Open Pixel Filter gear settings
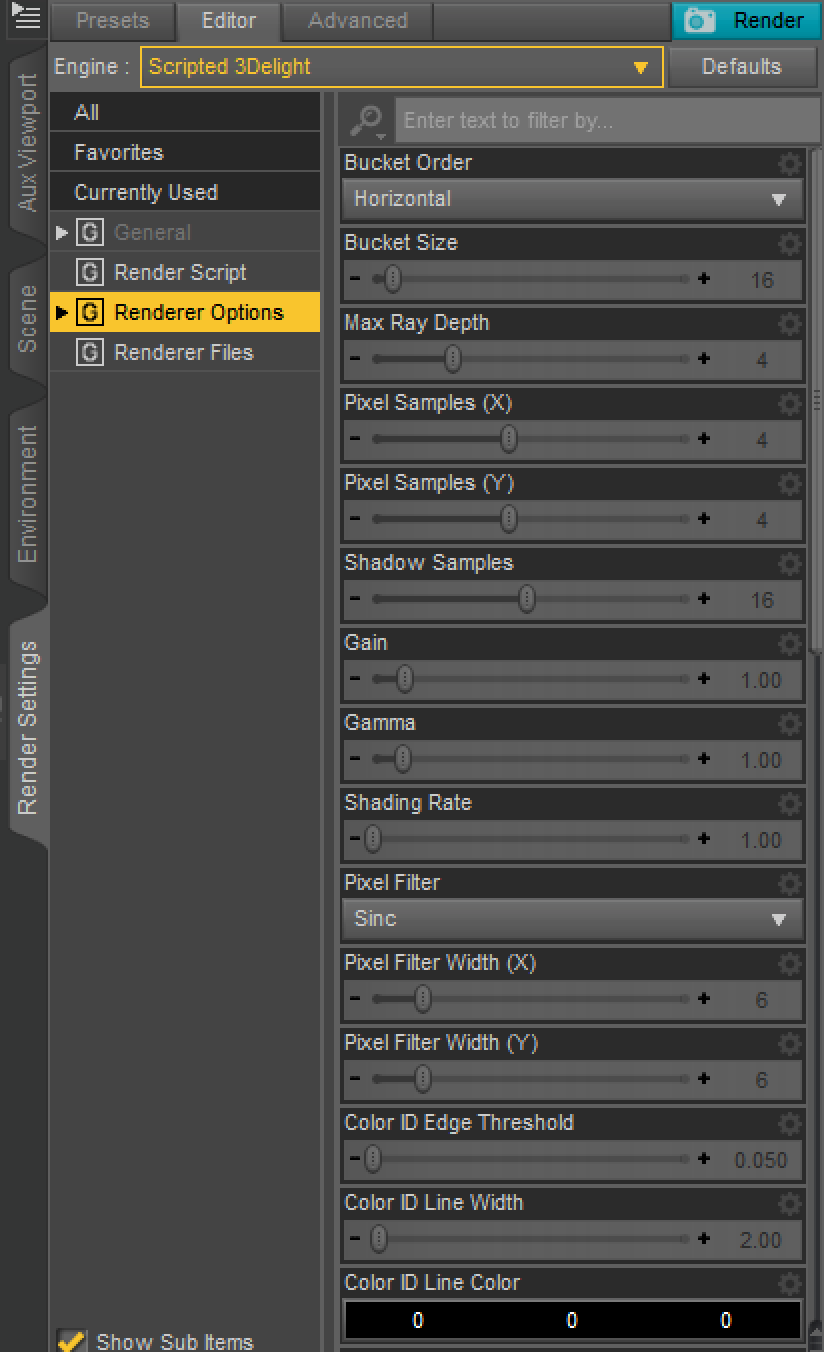The image size is (824, 1352). [x=790, y=883]
